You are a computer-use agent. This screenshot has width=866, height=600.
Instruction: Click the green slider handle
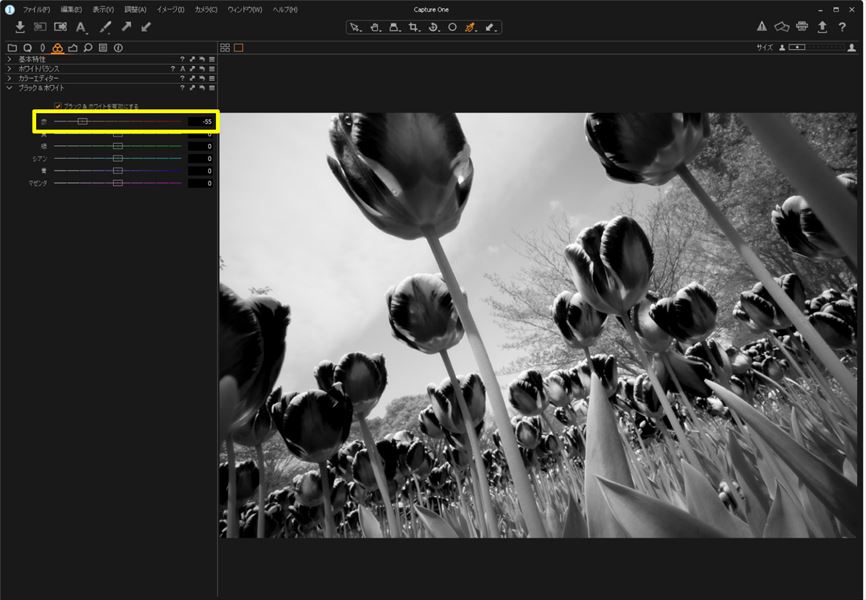click(x=118, y=146)
